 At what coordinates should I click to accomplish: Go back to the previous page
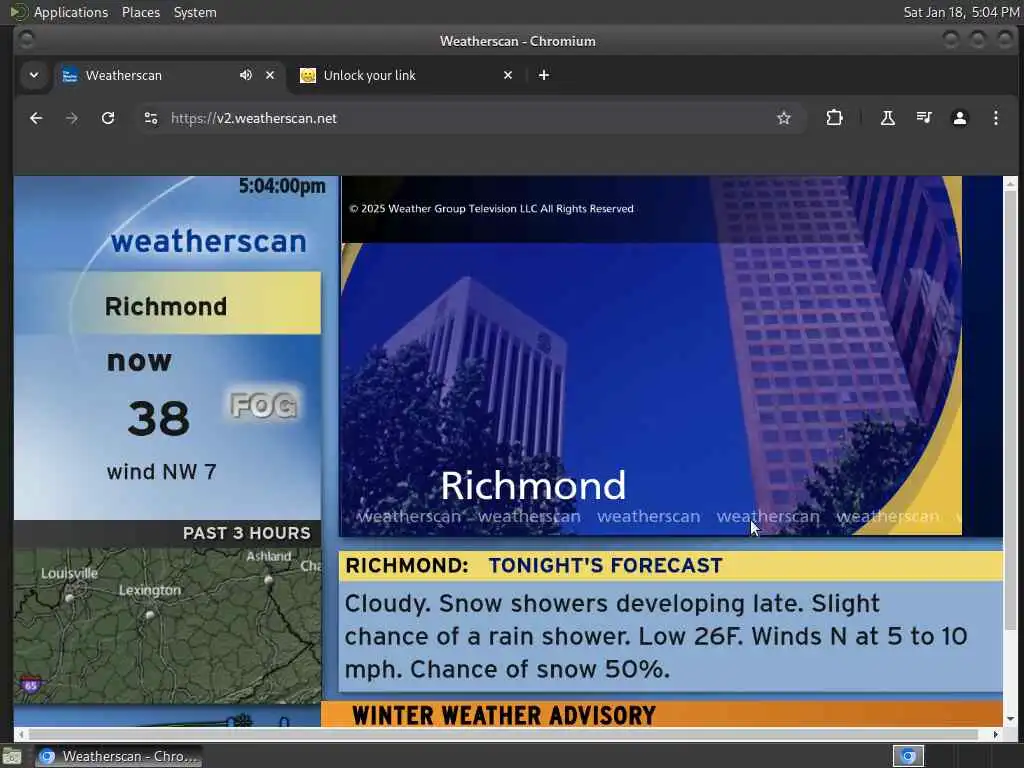click(36, 118)
